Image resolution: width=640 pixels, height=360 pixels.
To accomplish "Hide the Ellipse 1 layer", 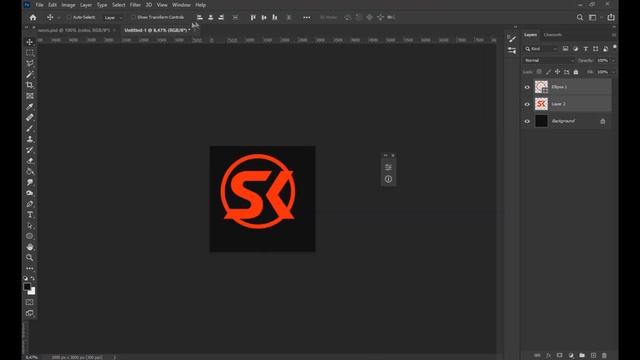I will pos(527,87).
